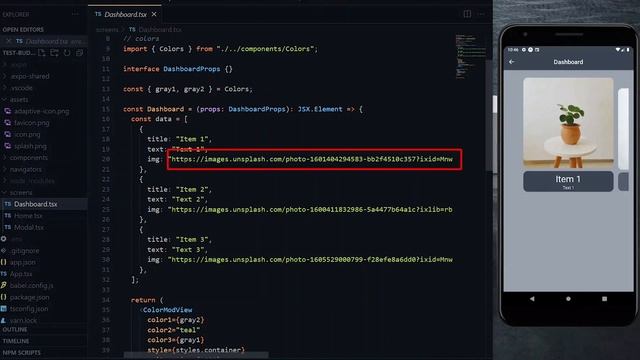Tap Android home navigation button
Image resolution: width=640 pixels, height=360 pixels.
(x=568, y=299)
